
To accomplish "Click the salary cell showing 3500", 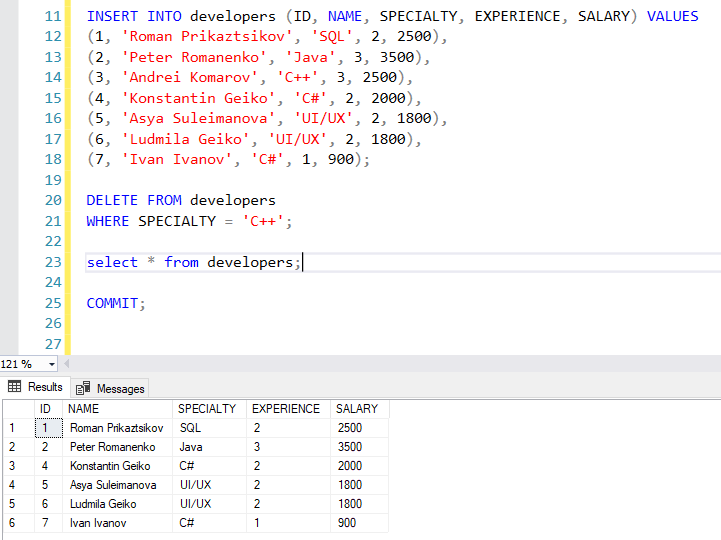I will click(350, 447).
